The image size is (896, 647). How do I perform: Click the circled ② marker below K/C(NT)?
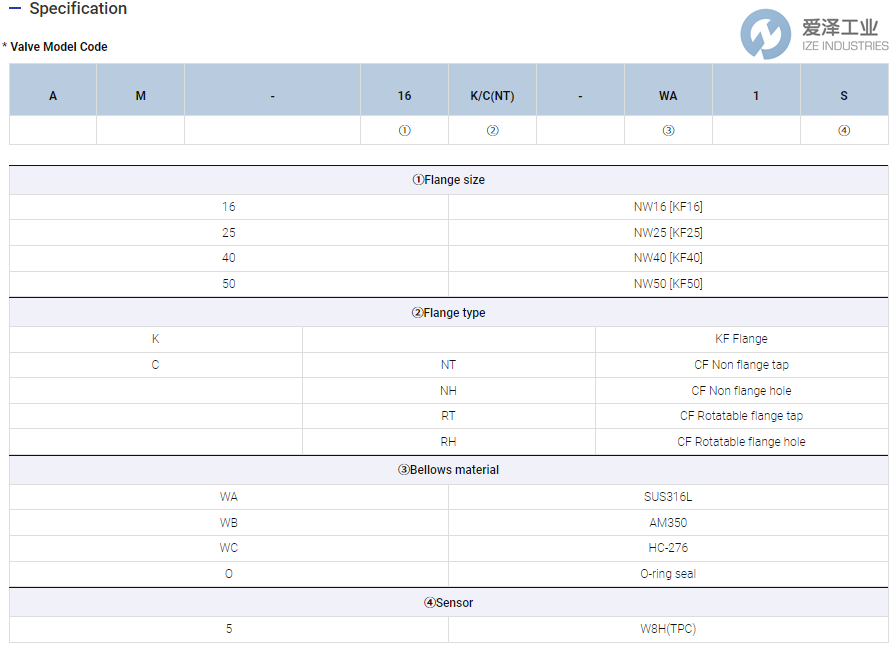click(x=492, y=130)
